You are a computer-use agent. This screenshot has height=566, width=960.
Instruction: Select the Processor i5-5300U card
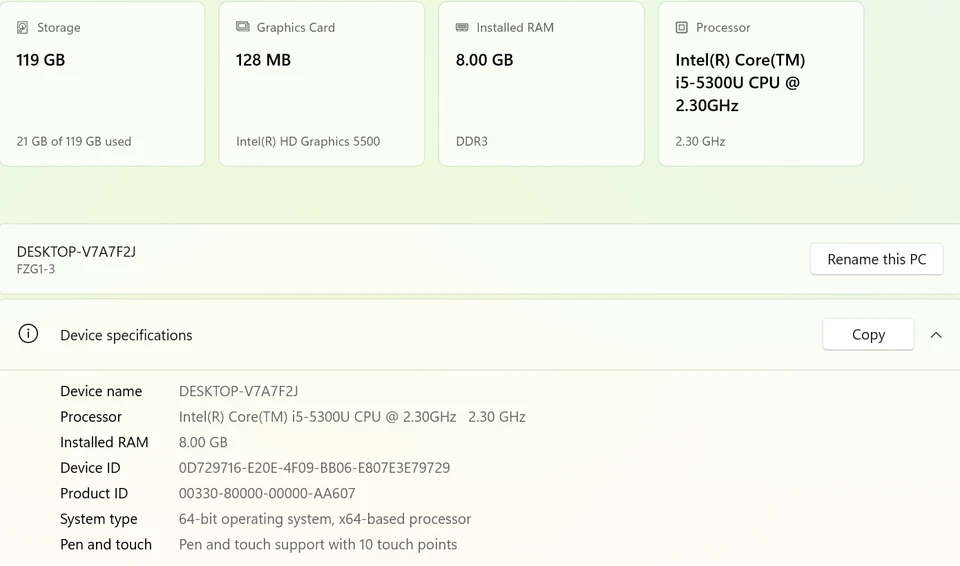click(x=761, y=84)
